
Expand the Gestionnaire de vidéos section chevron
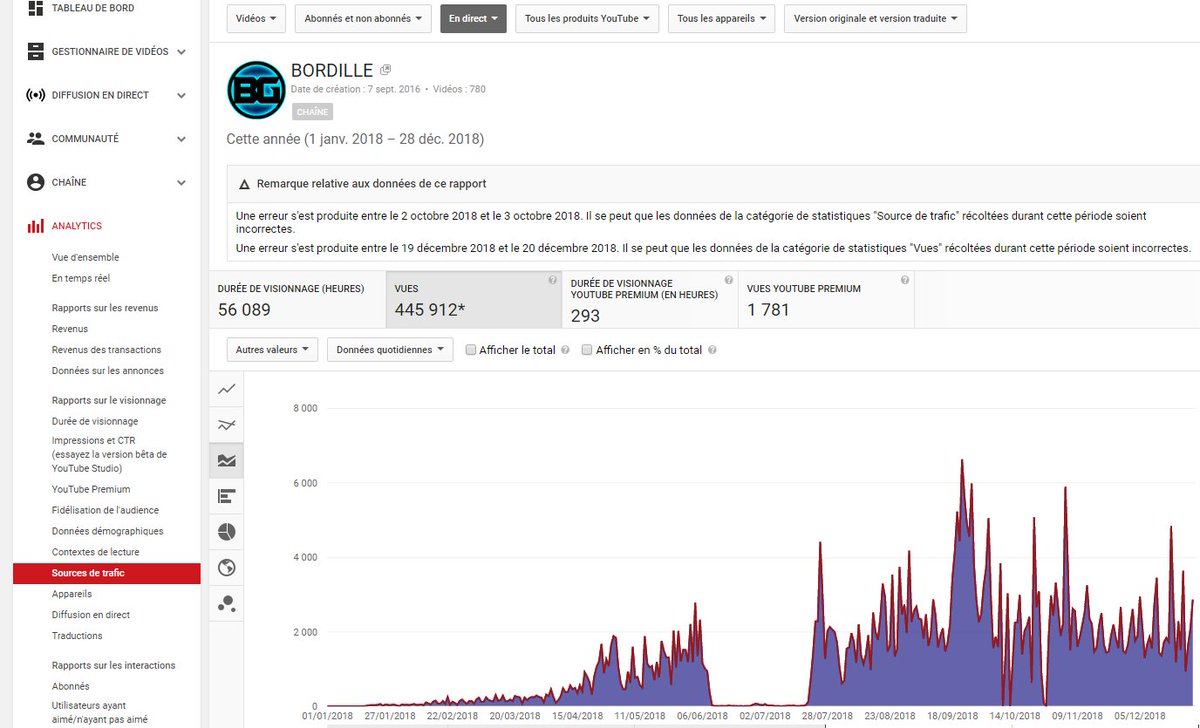(x=181, y=52)
